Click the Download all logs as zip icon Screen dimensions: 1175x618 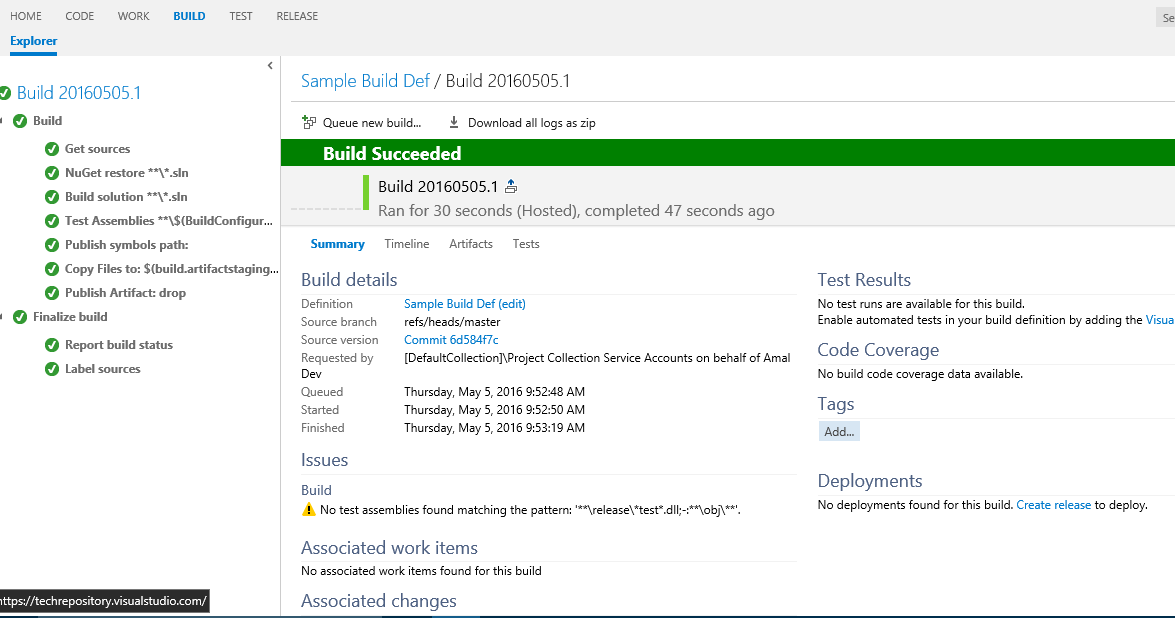click(x=454, y=123)
